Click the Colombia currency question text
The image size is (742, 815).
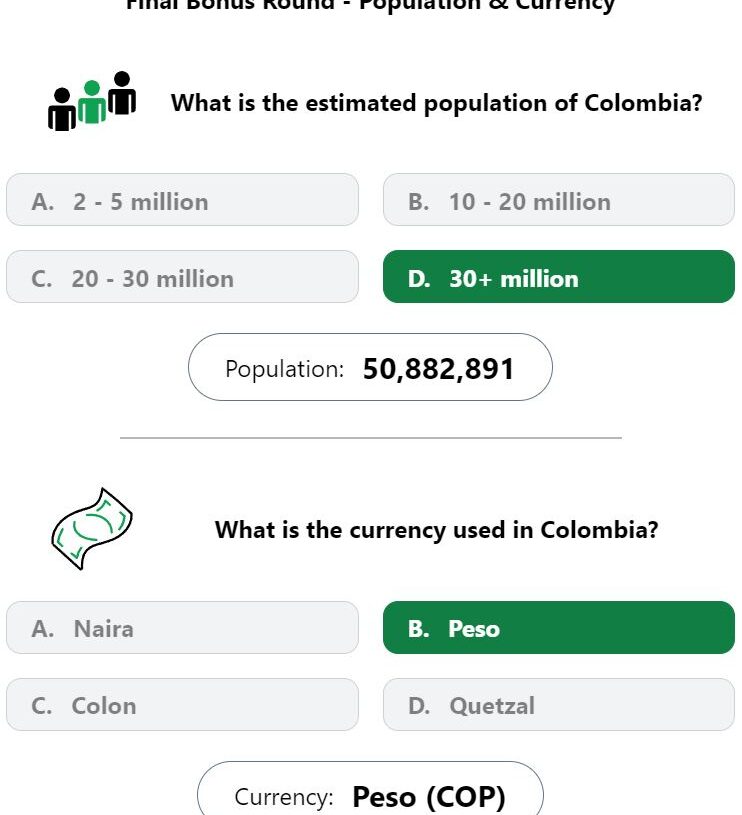(436, 530)
